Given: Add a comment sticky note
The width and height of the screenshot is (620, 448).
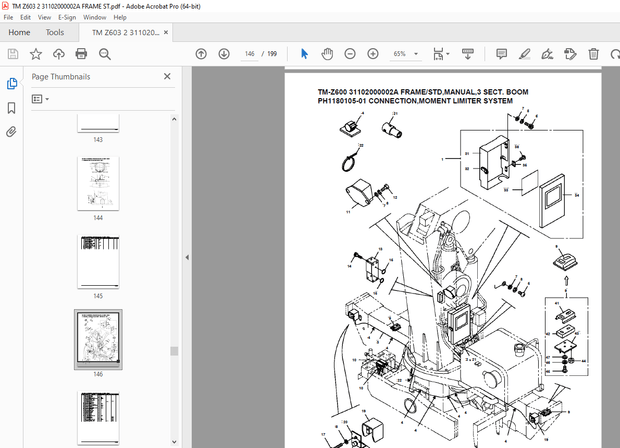Looking at the screenshot, I should tap(501, 54).
